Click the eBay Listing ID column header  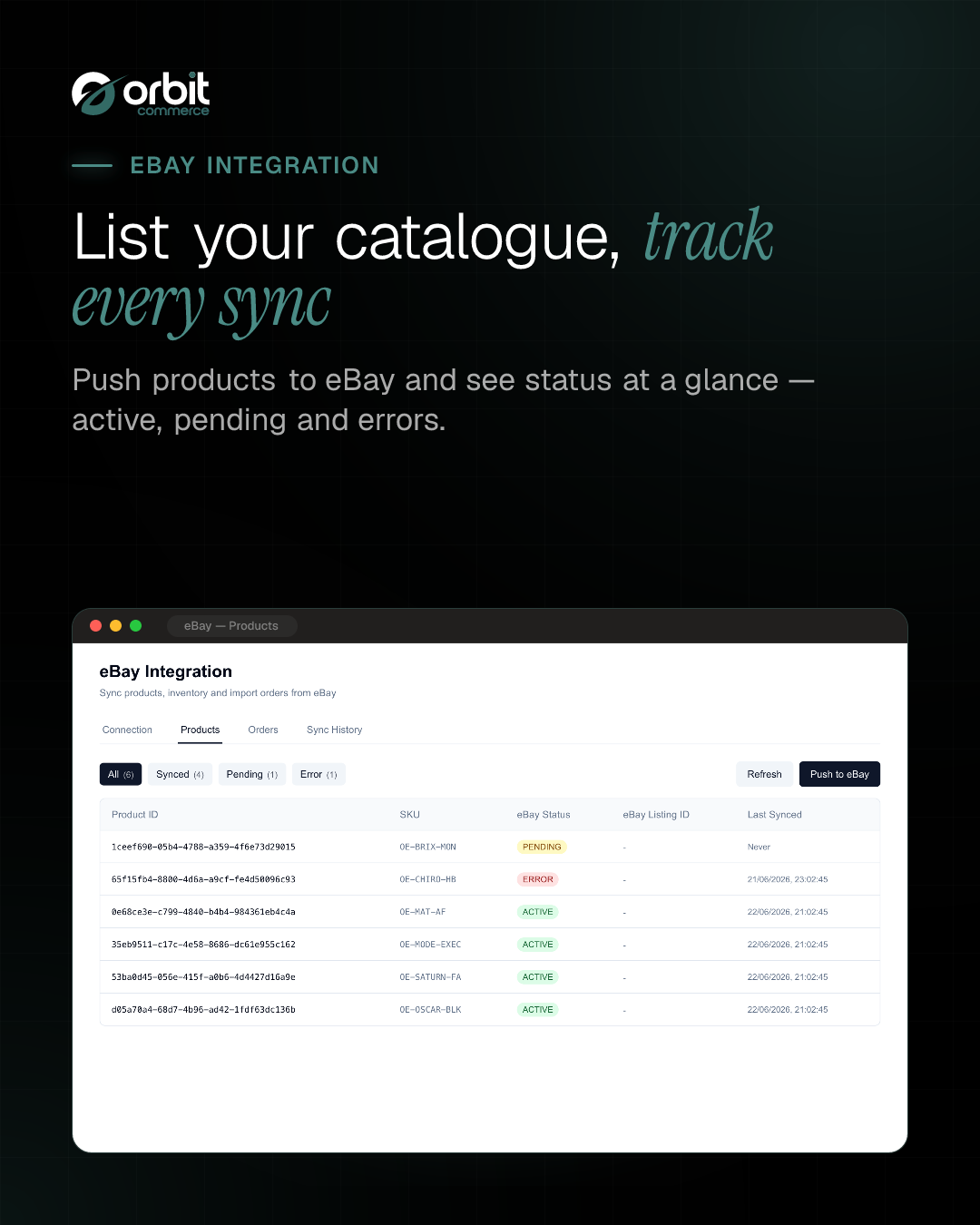pyautogui.click(x=656, y=815)
